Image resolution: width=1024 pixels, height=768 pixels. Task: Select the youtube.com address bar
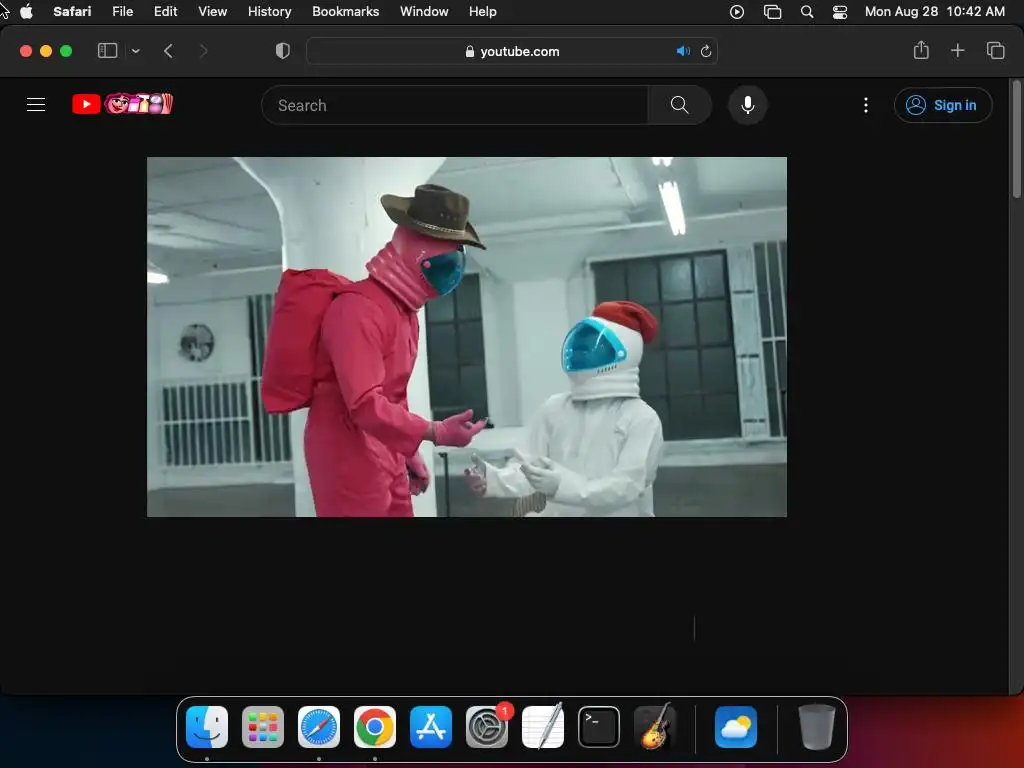point(512,51)
